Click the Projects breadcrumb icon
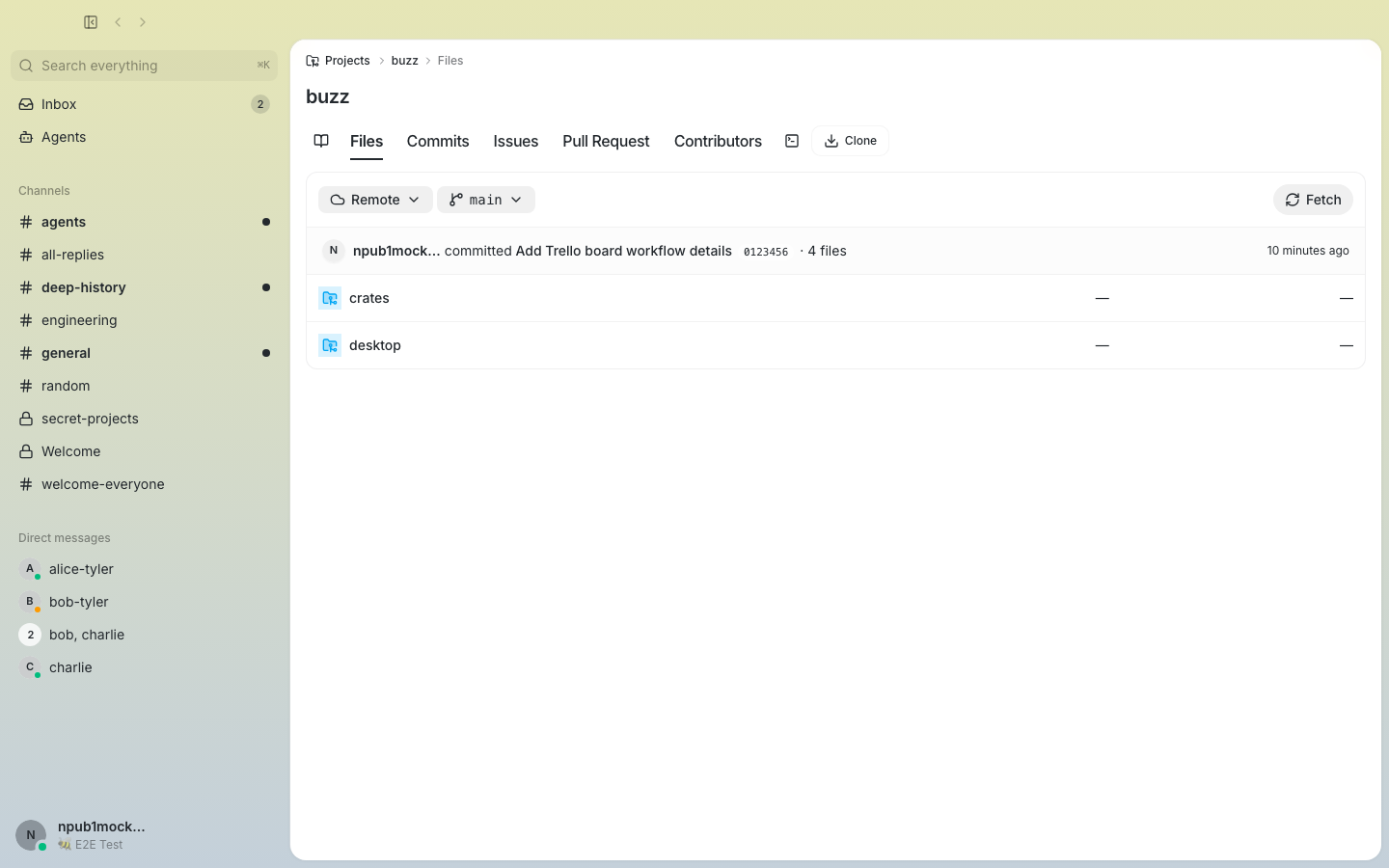Image resolution: width=1389 pixels, height=868 pixels. pyautogui.click(x=313, y=61)
